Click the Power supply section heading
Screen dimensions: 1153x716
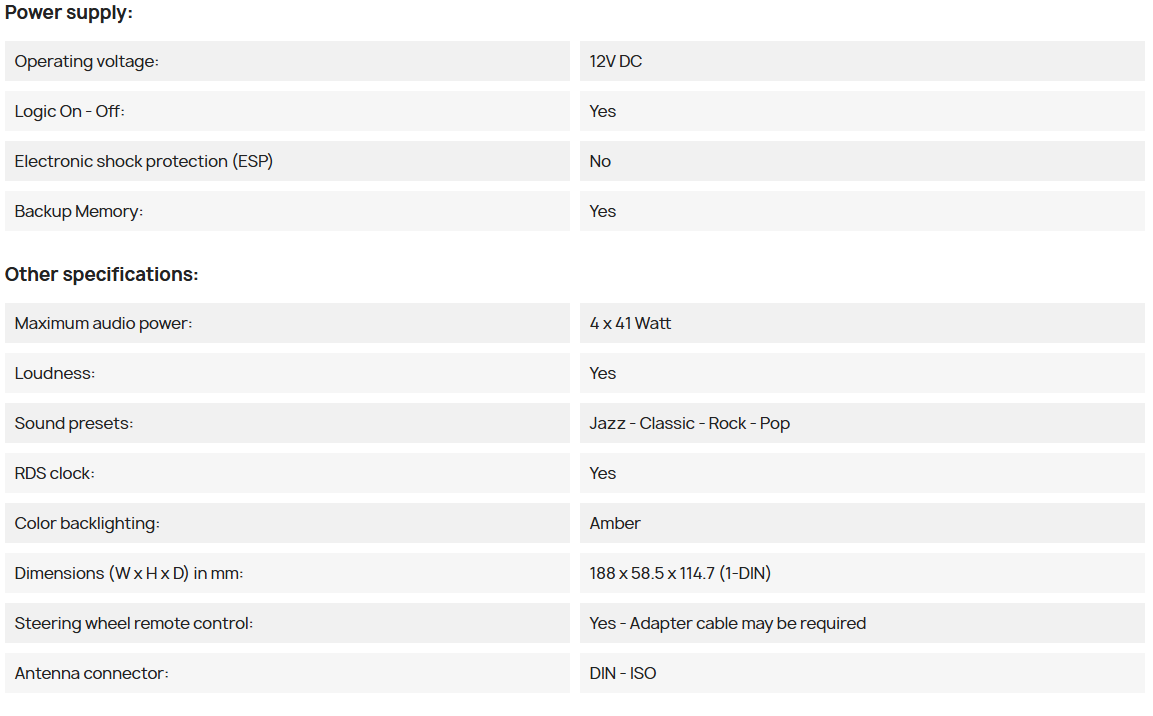[69, 13]
